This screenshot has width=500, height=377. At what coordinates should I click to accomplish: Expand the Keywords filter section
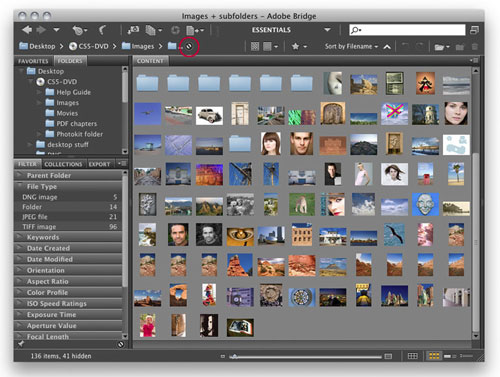(x=20, y=236)
